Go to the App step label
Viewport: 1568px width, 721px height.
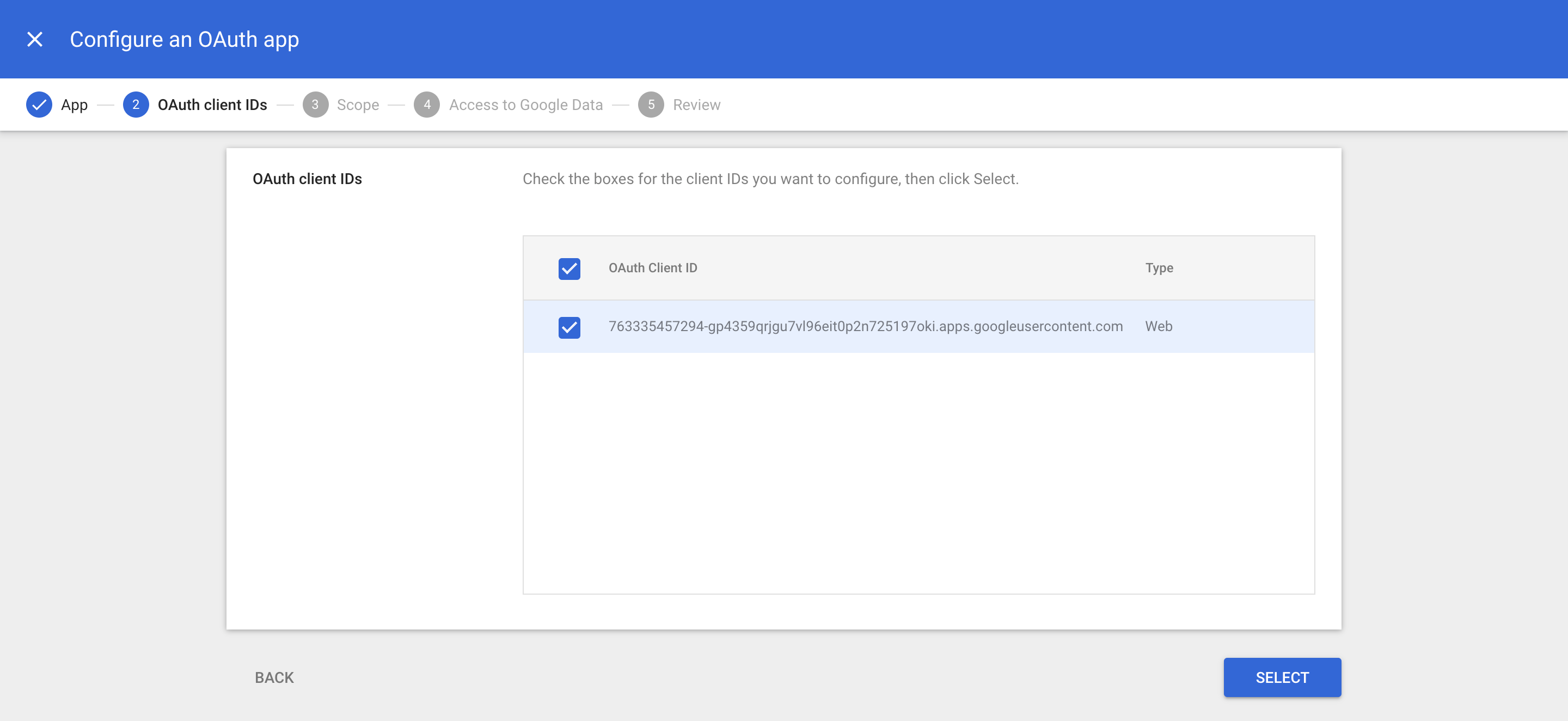(74, 105)
